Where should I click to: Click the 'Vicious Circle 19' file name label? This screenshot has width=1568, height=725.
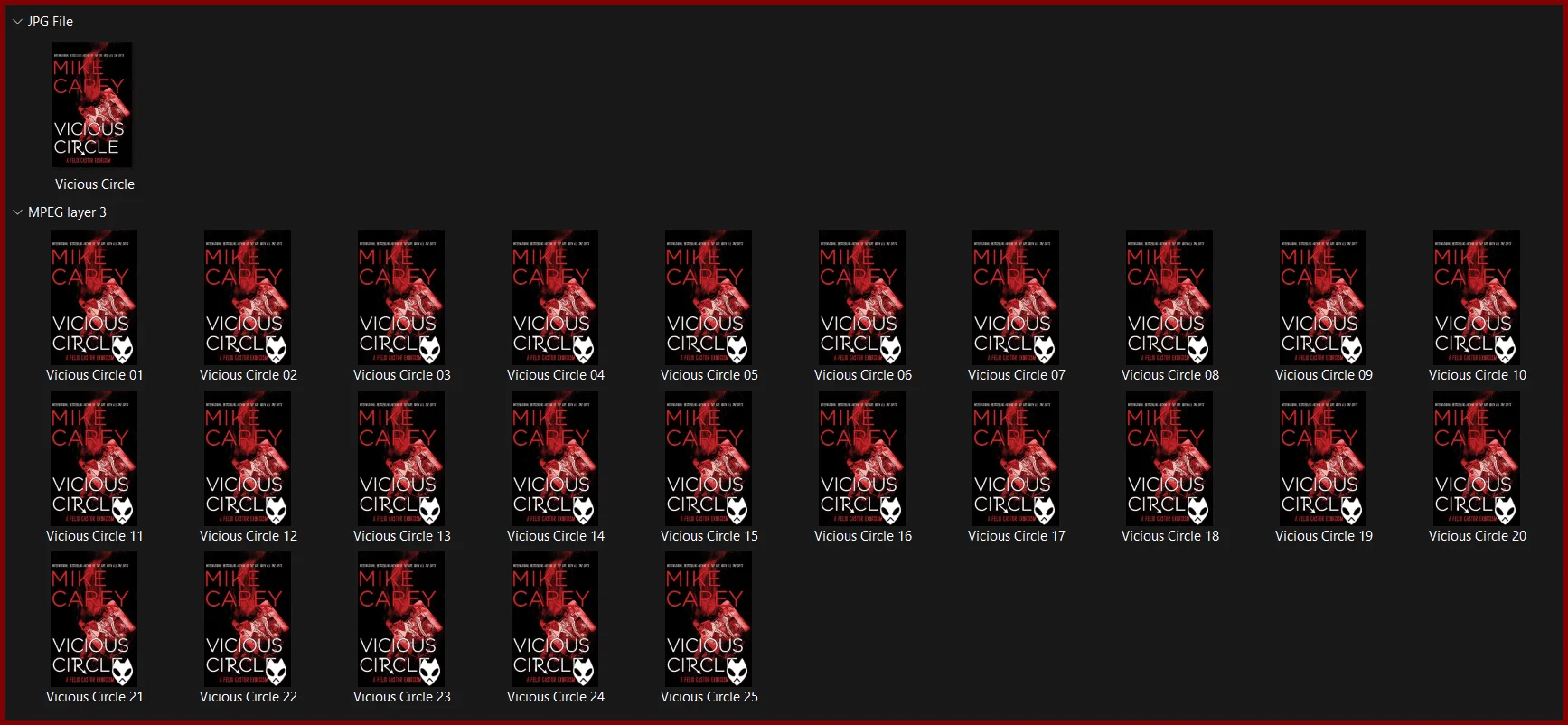(x=1324, y=536)
